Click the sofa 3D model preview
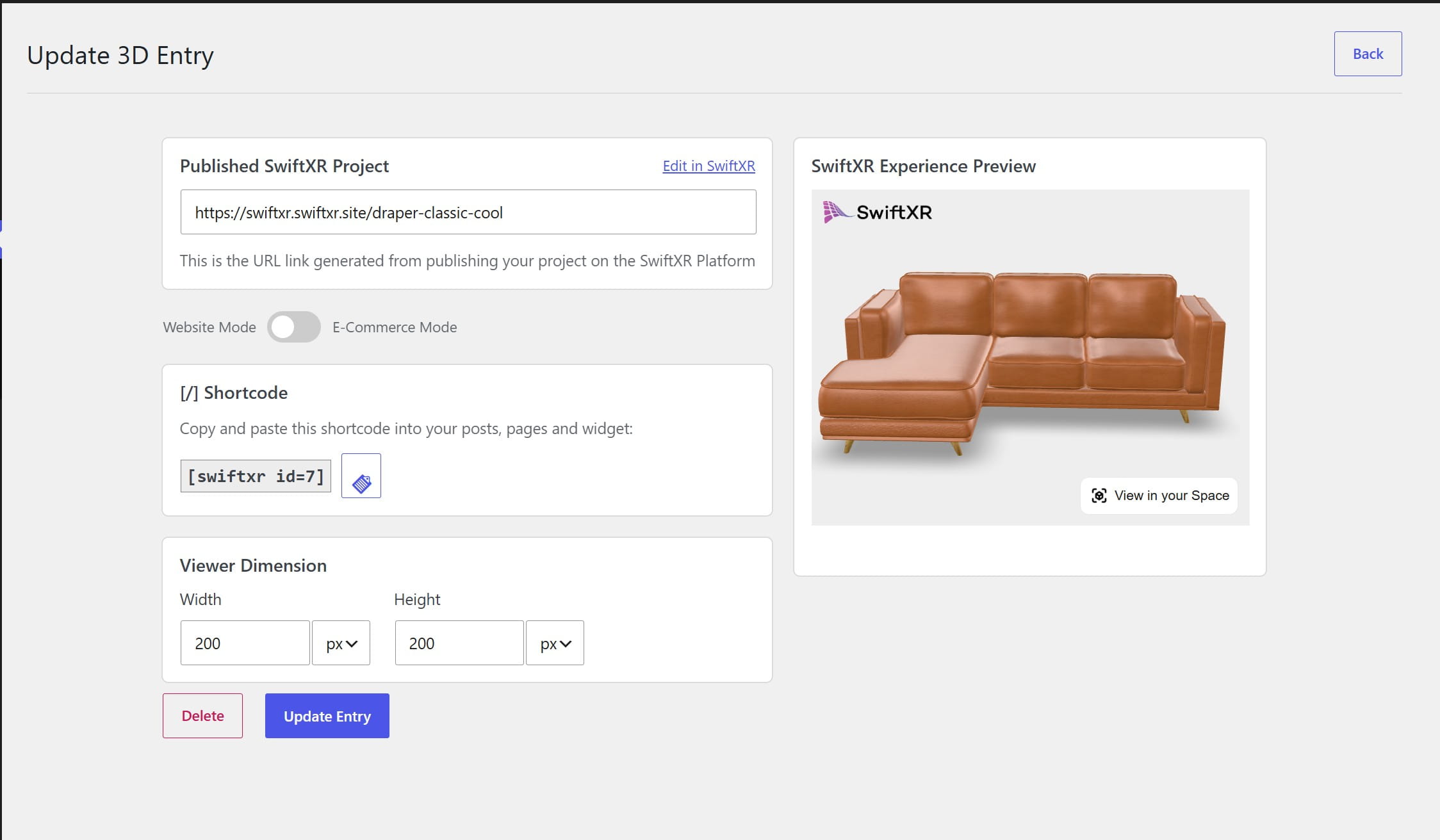1440x840 pixels. [x=1022, y=362]
